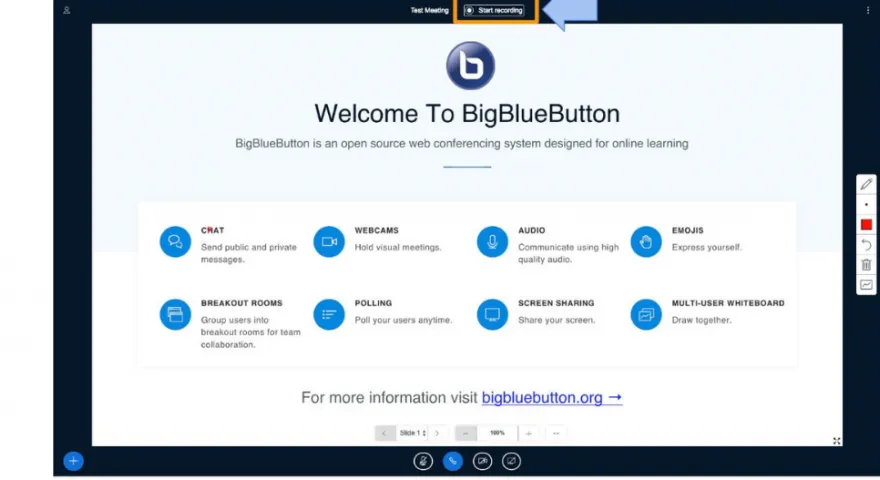Open the Slide 1 selector dropdown
Viewport: 880px width, 480px height.
coord(412,433)
